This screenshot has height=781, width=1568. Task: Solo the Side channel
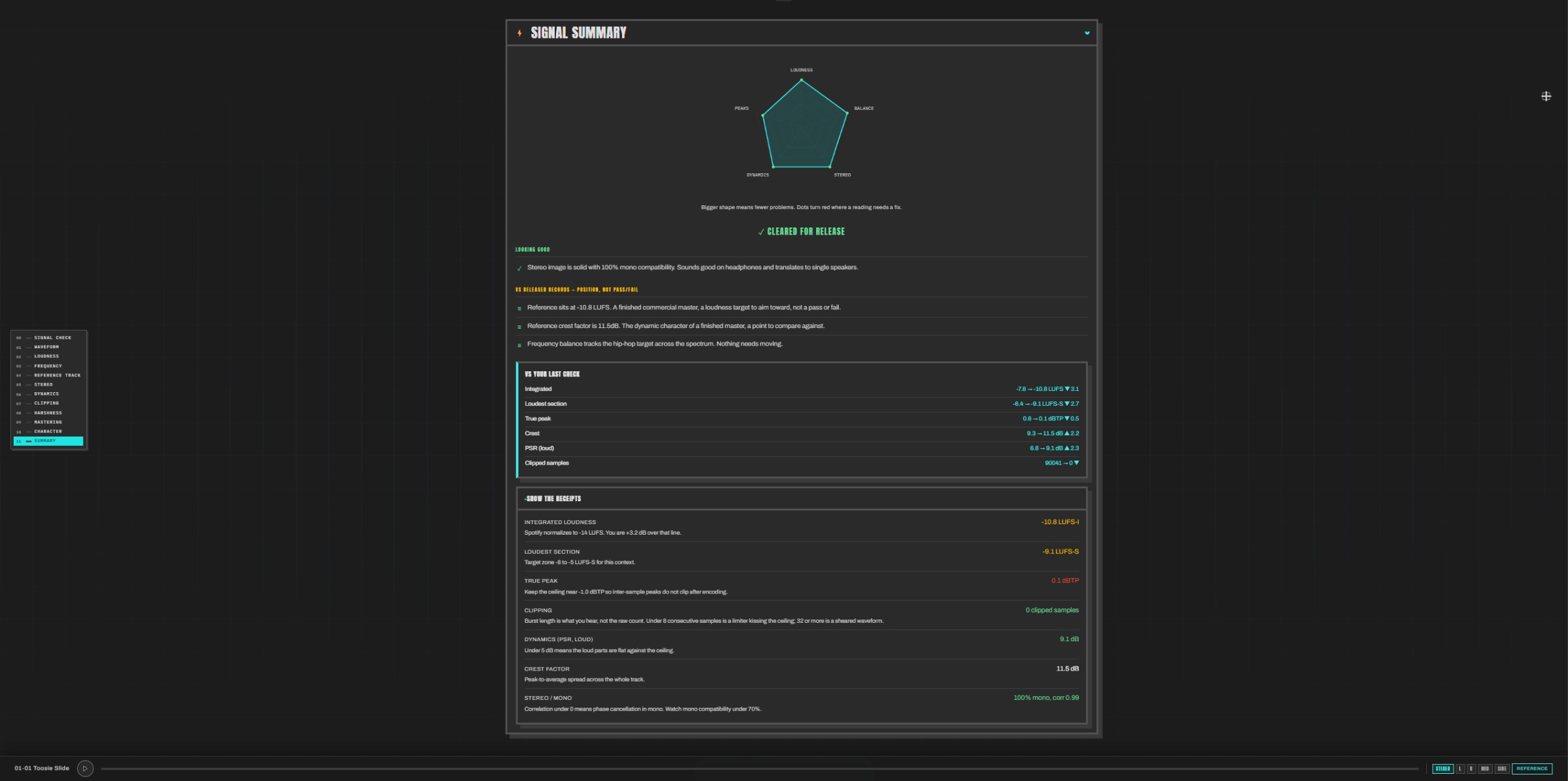click(x=1501, y=769)
